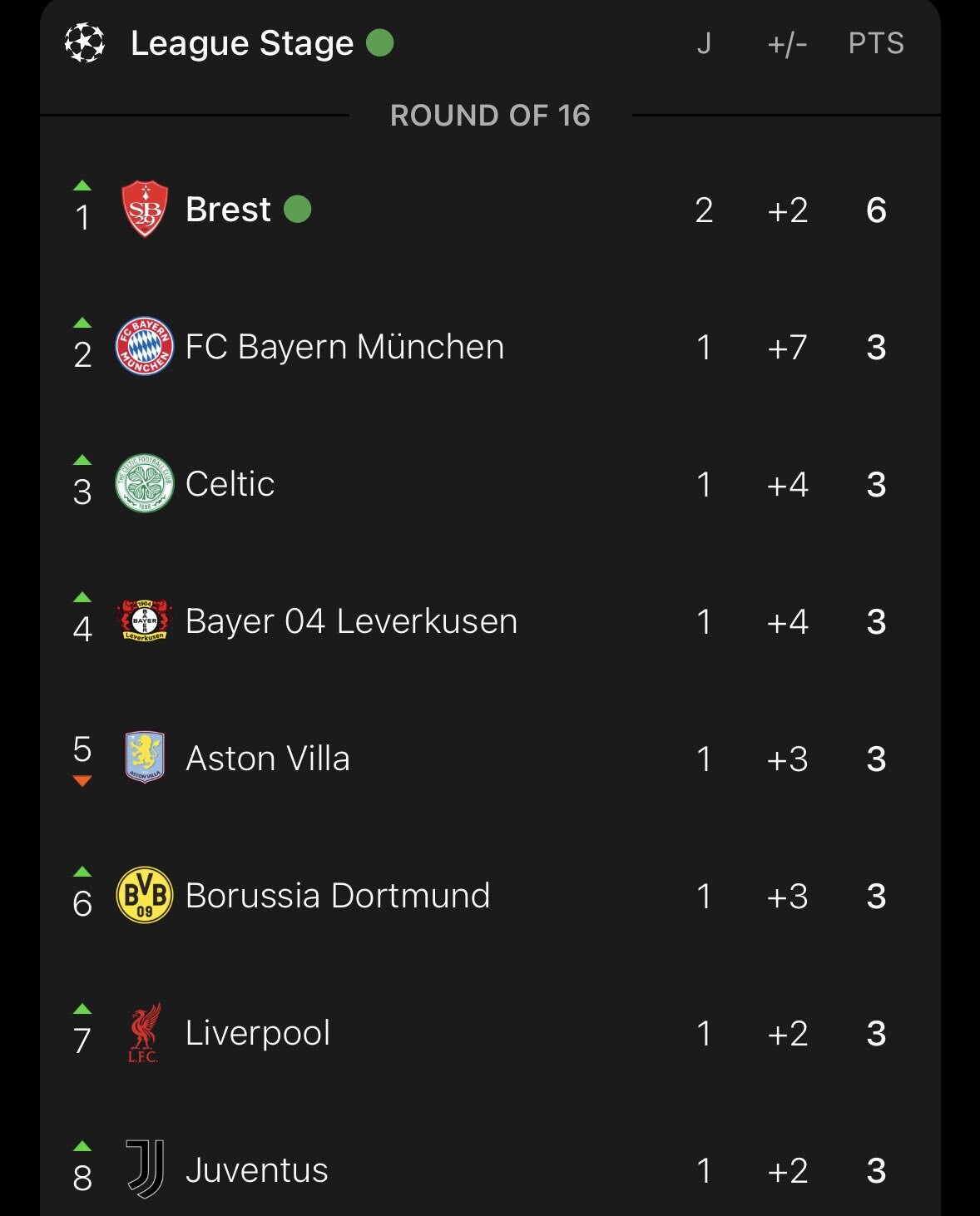The image size is (980, 1216).
Task: Click the J matches played header
Action: 704,43
